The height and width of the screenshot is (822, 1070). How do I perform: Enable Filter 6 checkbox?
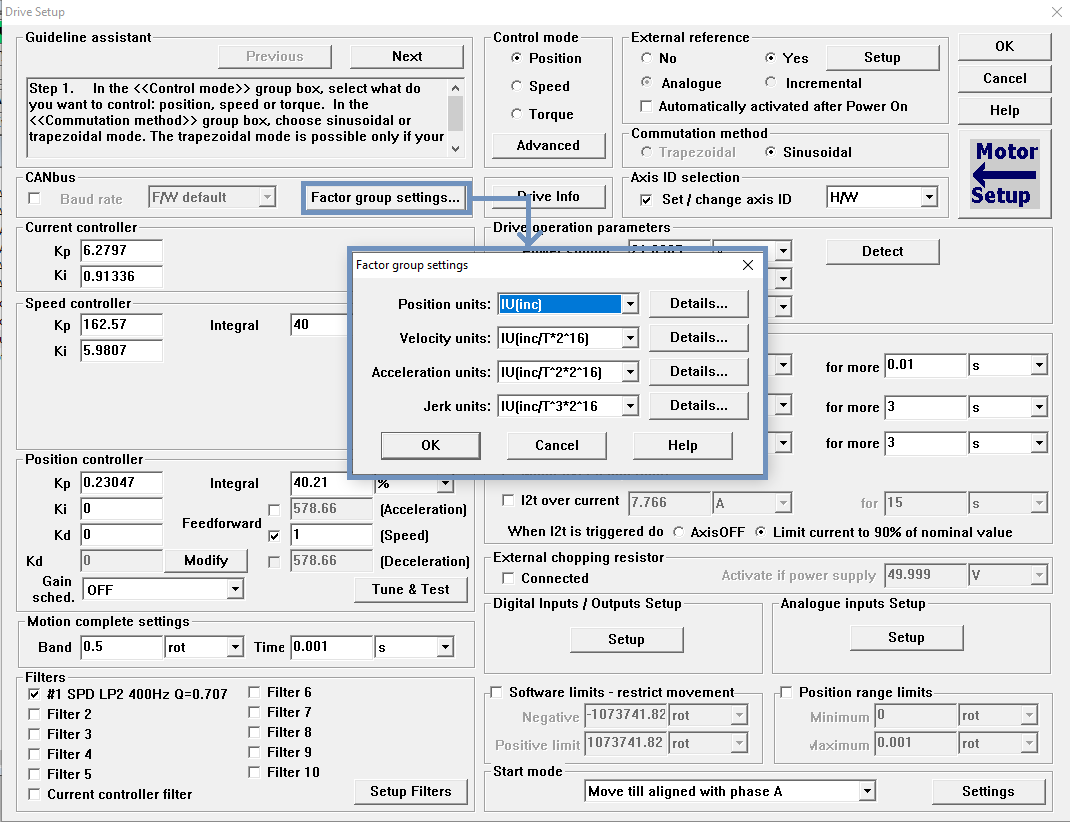pos(254,692)
